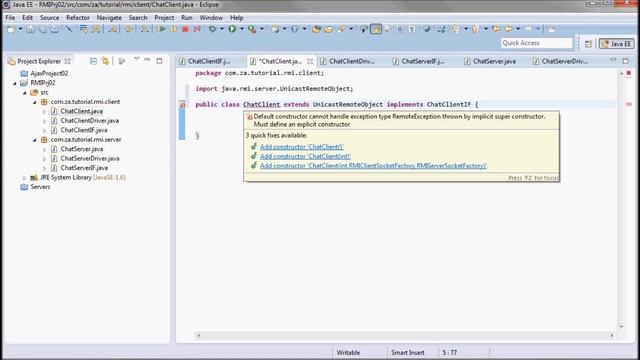Image resolution: width=640 pixels, height=360 pixels.
Task: Collapse the RMIPrj02 project node
Action: 15,83
